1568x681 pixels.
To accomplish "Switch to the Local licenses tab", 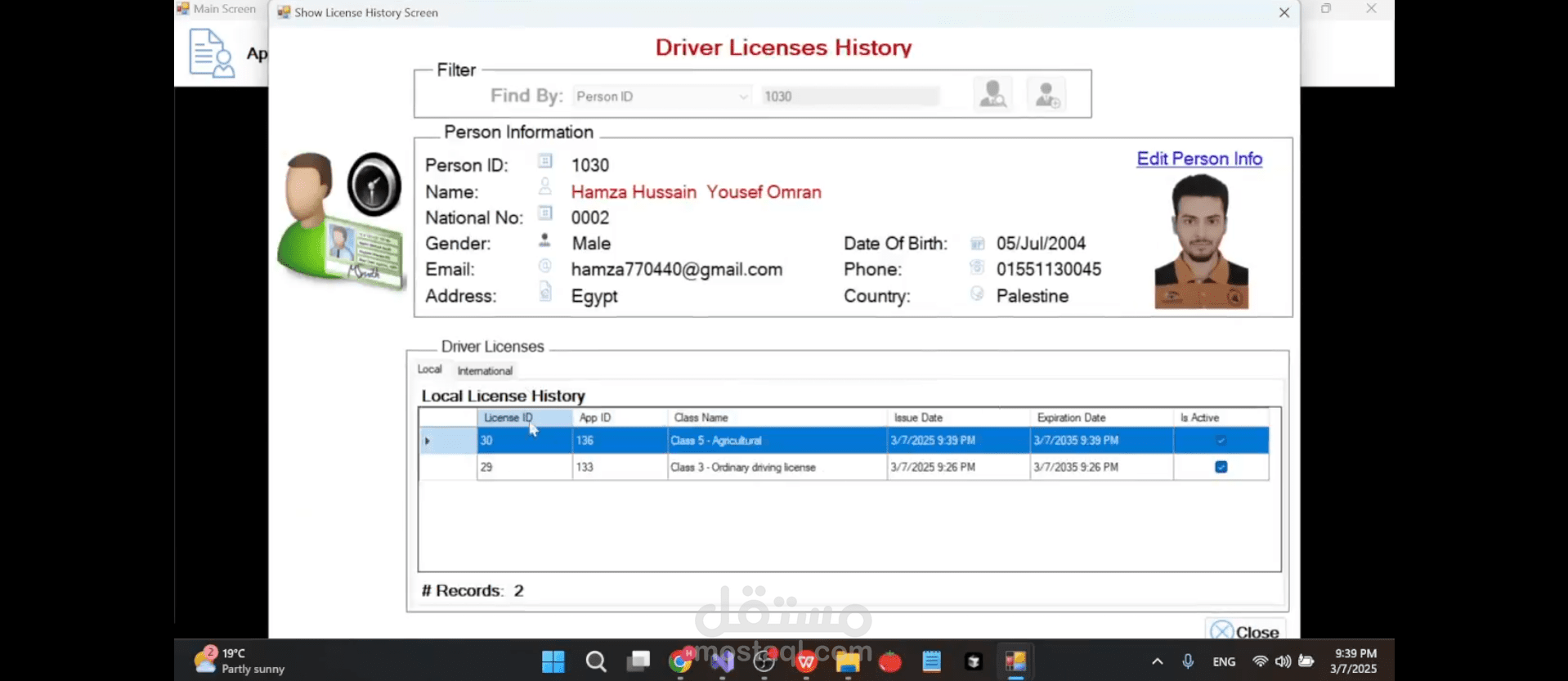I will click(430, 370).
